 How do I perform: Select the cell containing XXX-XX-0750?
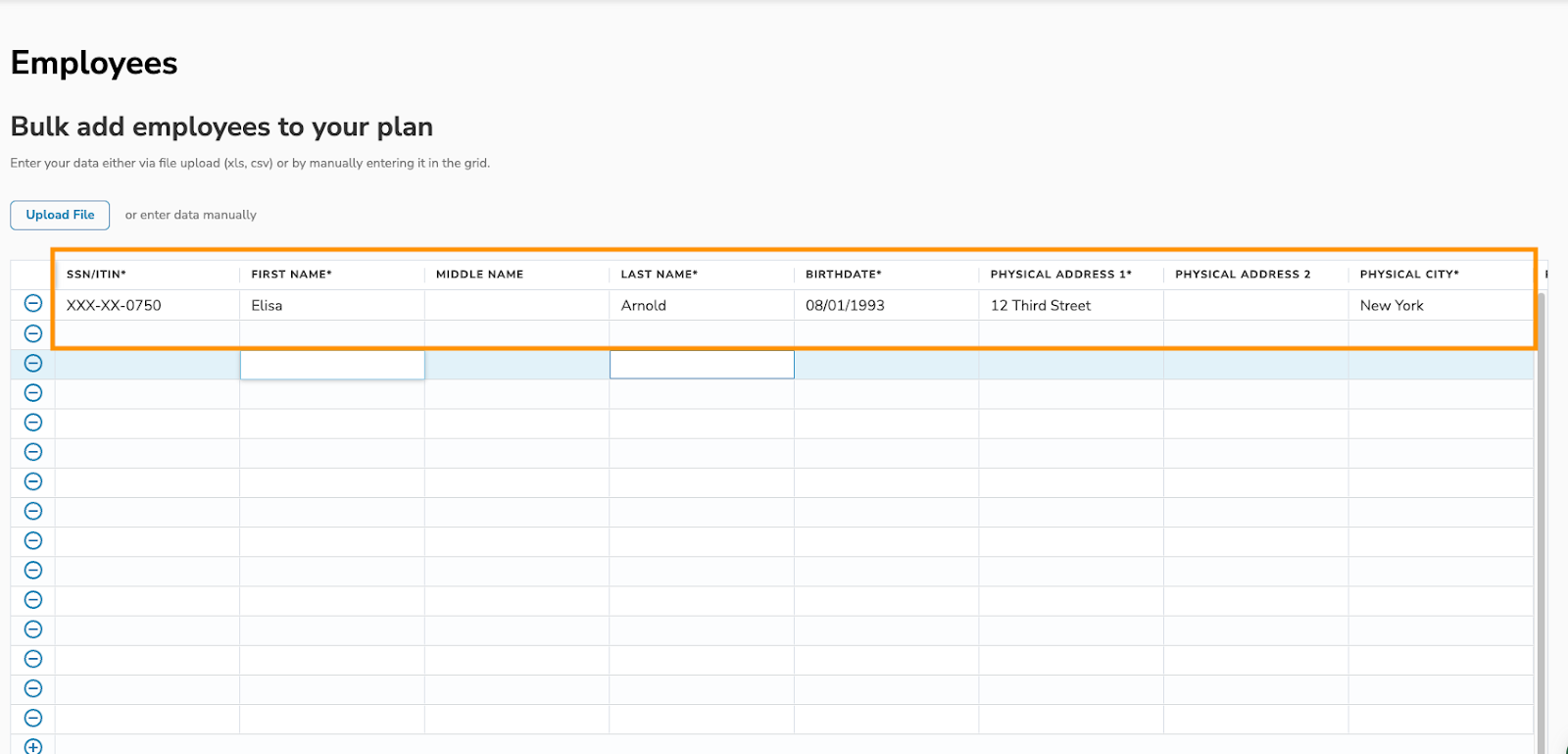pos(114,306)
